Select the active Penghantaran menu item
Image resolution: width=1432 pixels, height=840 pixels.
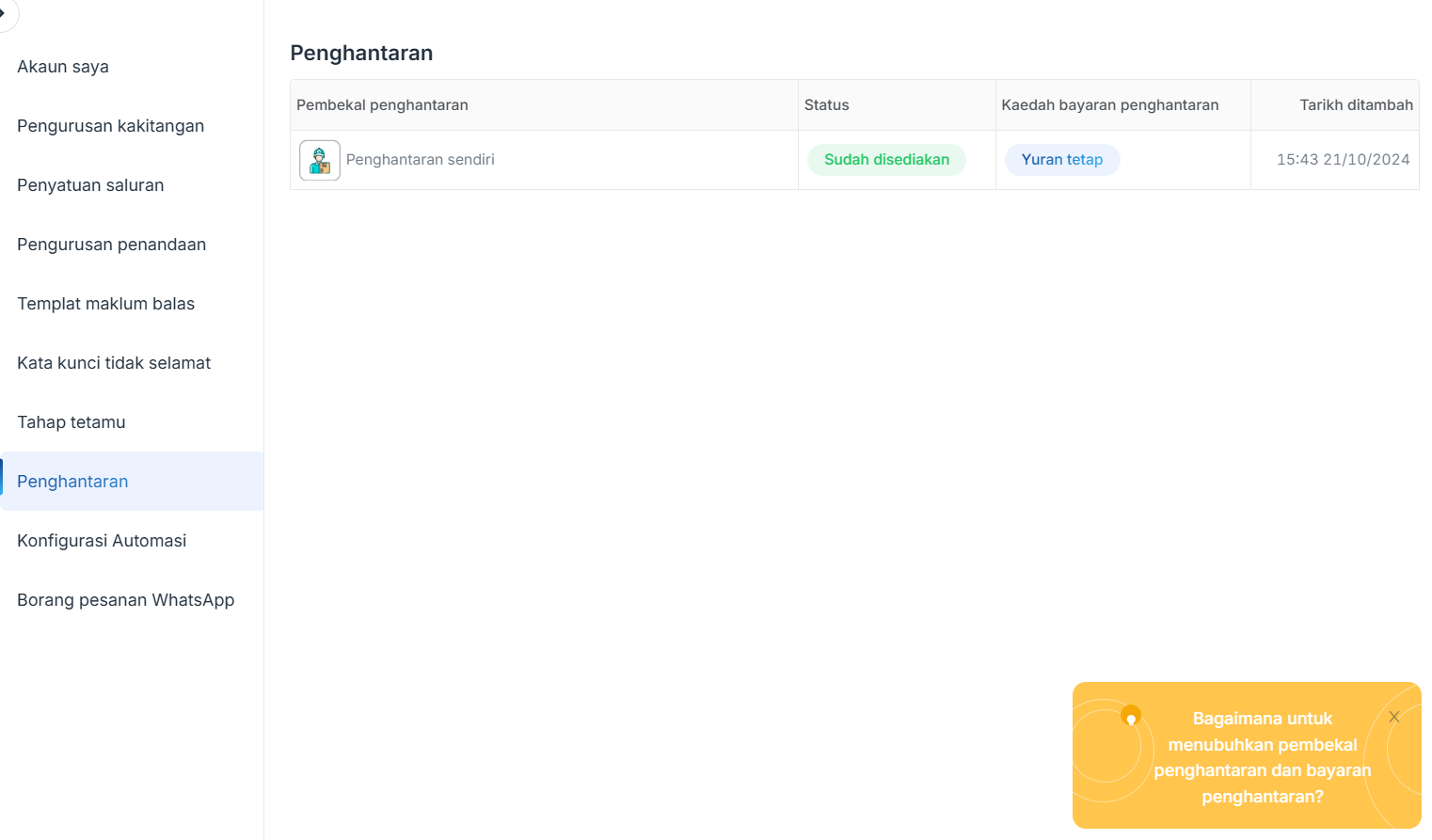[x=72, y=482]
